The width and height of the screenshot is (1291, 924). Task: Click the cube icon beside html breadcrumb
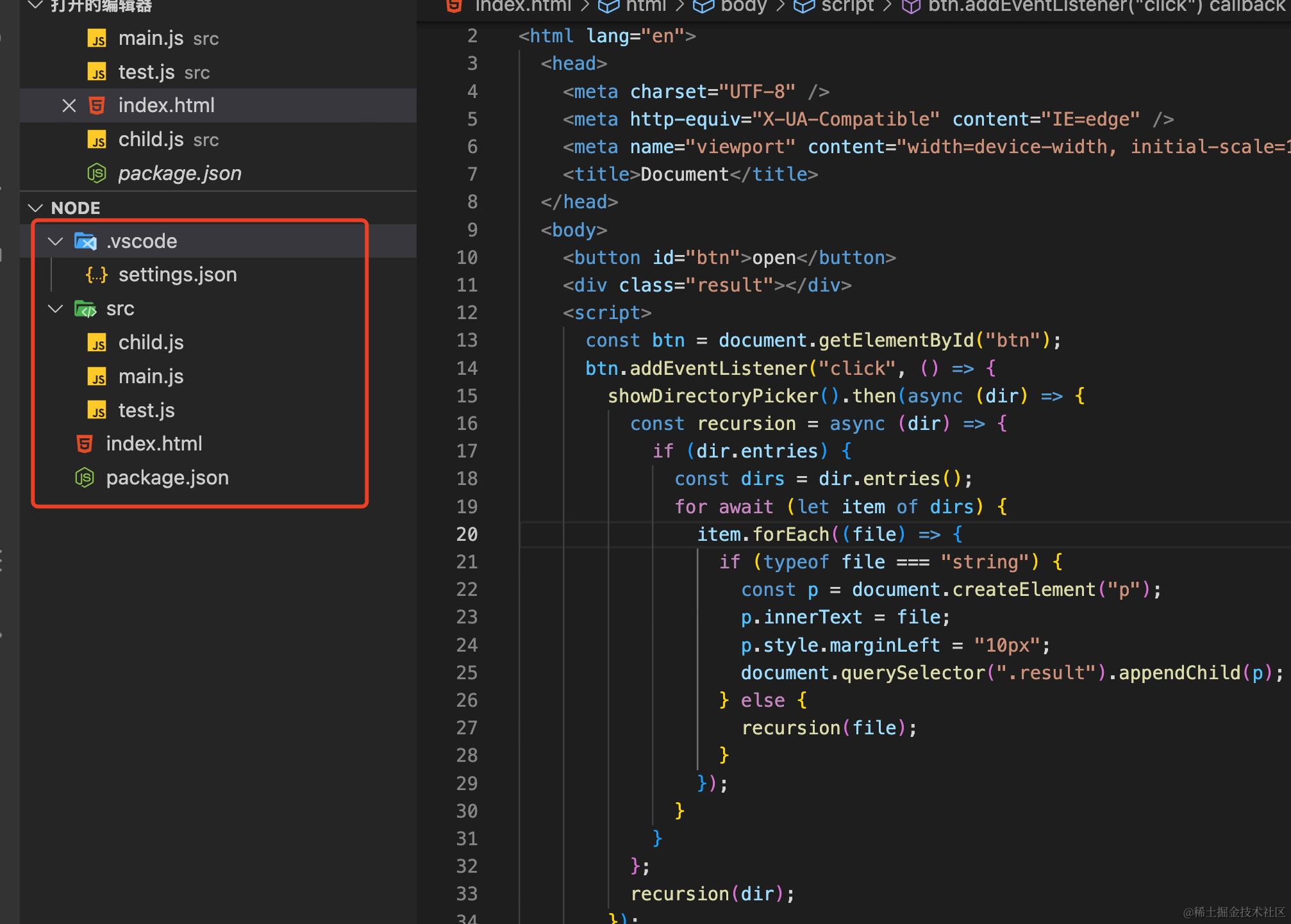click(608, 6)
